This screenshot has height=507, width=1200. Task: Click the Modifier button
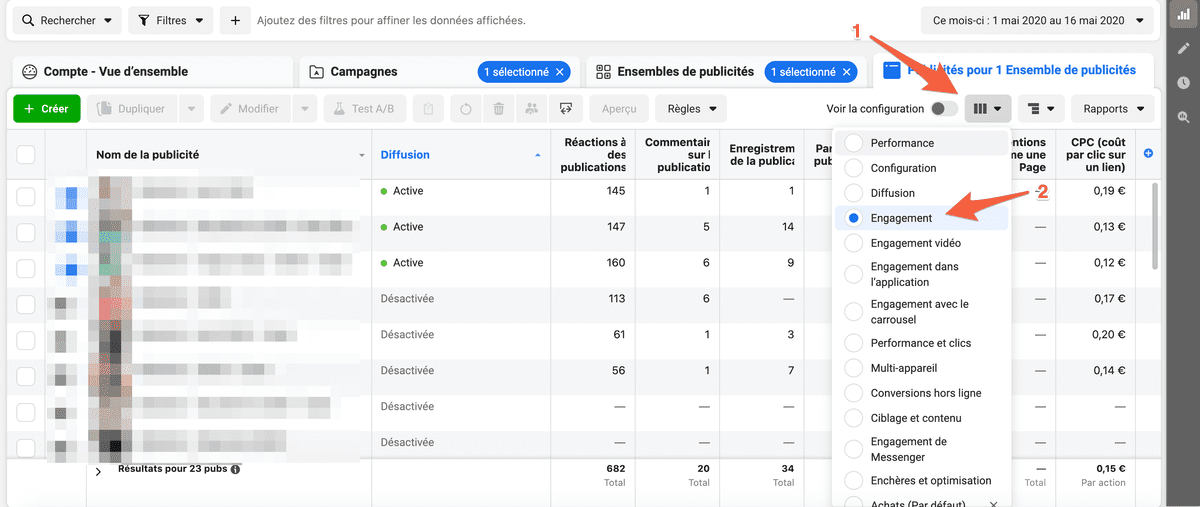[250, 109]
